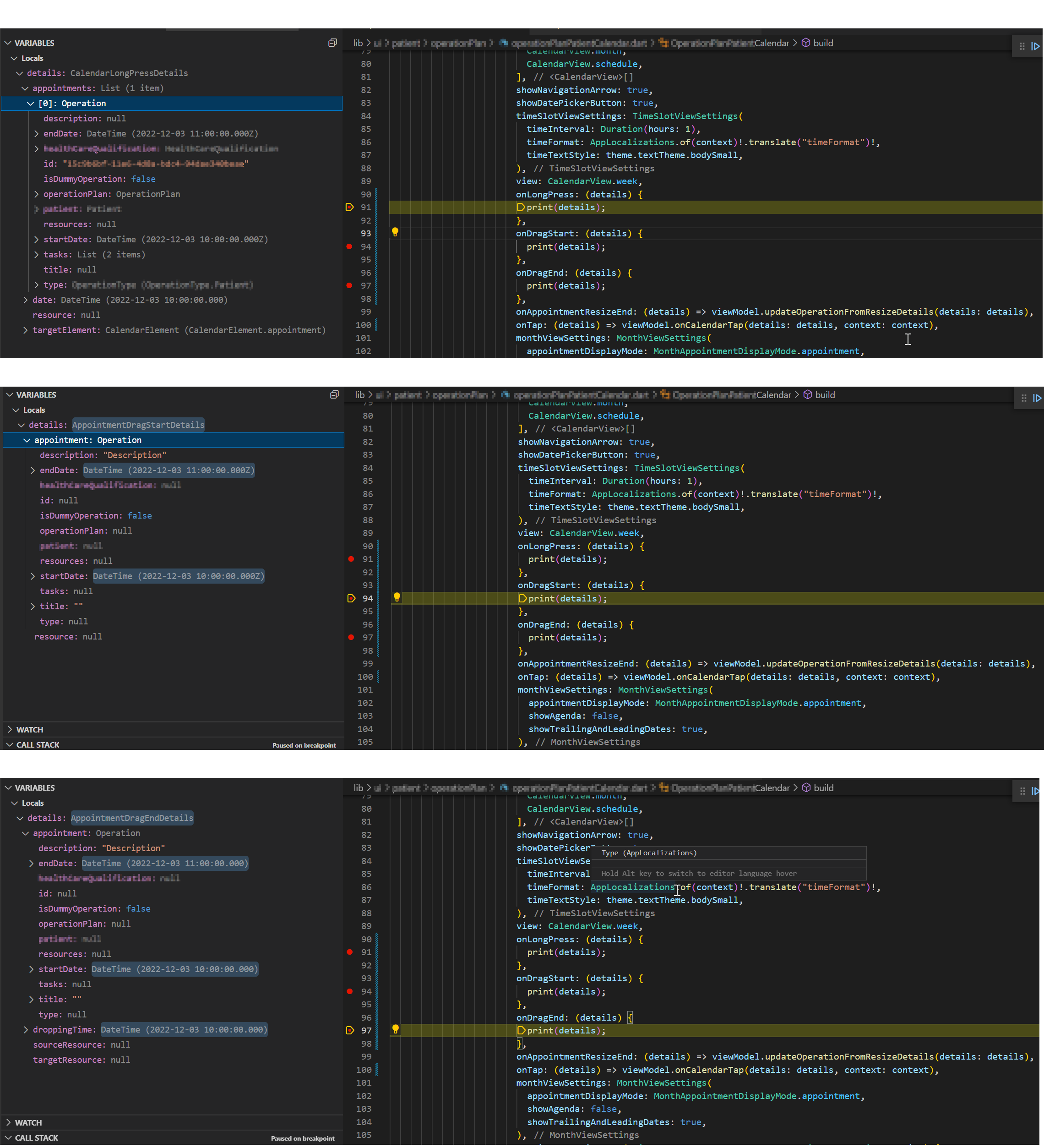
Task: Expand the tasks List (2 items) node
Action: pyautogui.click(x=37, y=255)
